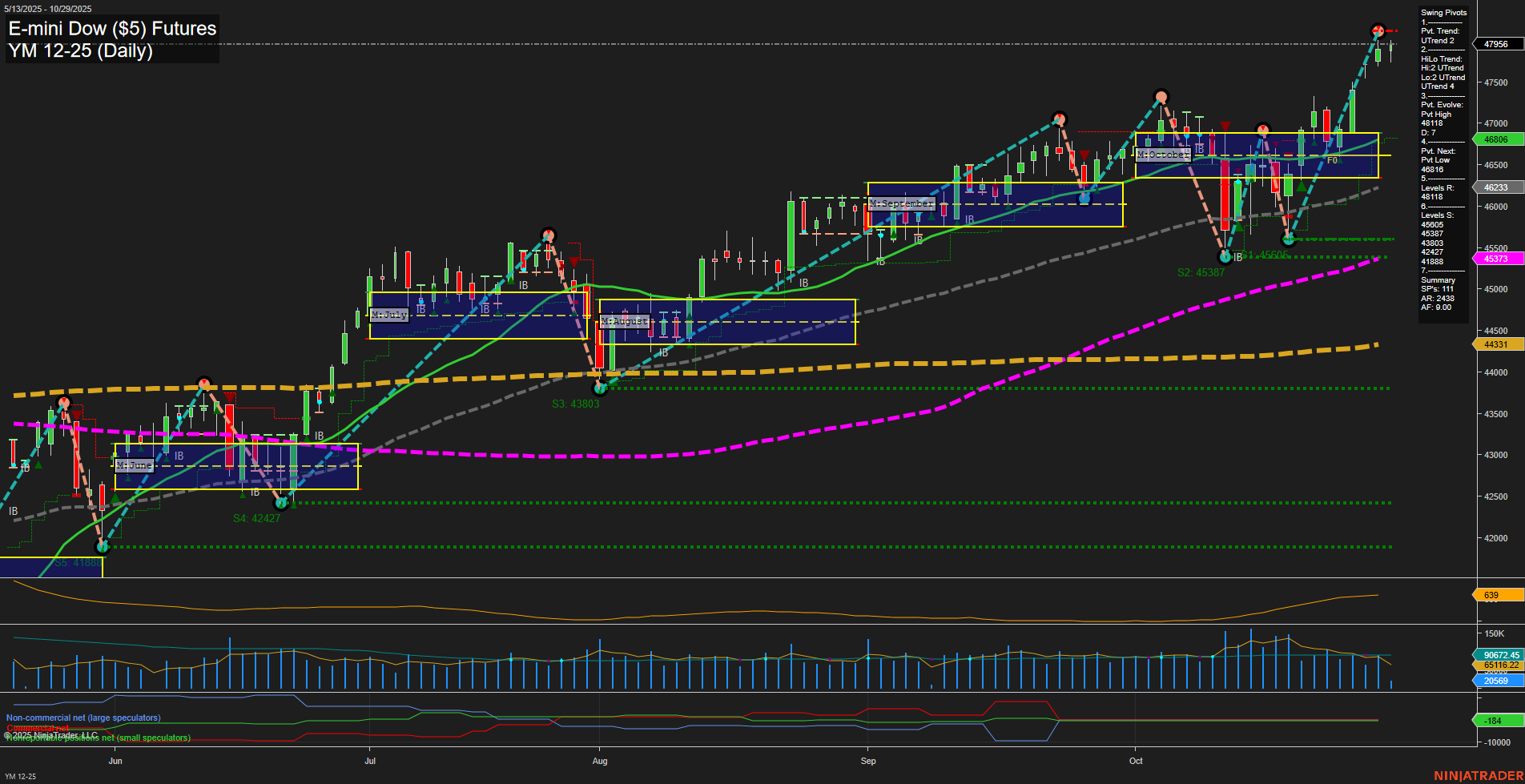Select the red down-triangle marker above the M:October zone

pos(1225,127)
